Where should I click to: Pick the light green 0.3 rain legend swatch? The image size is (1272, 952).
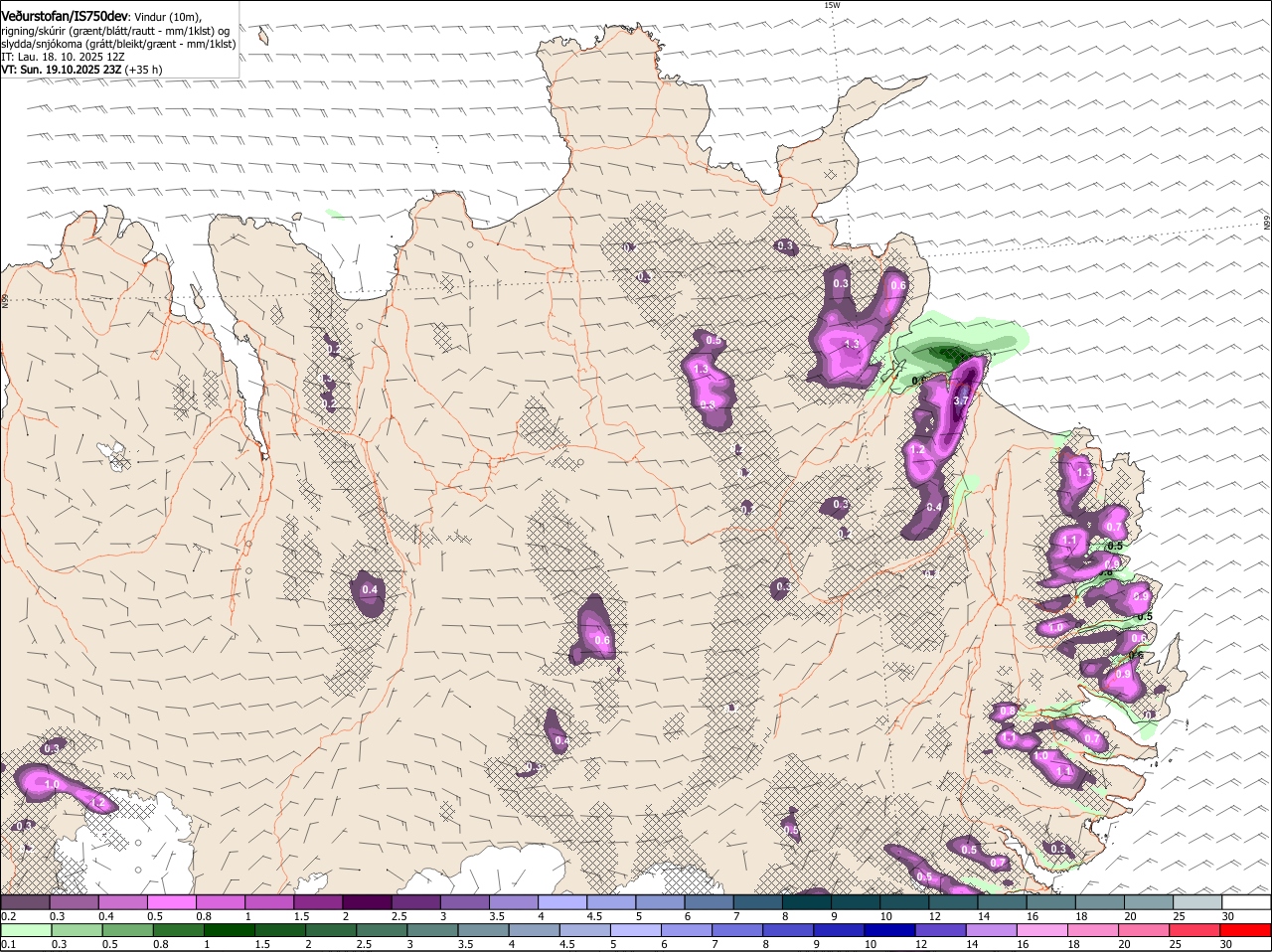coord(77,931)
